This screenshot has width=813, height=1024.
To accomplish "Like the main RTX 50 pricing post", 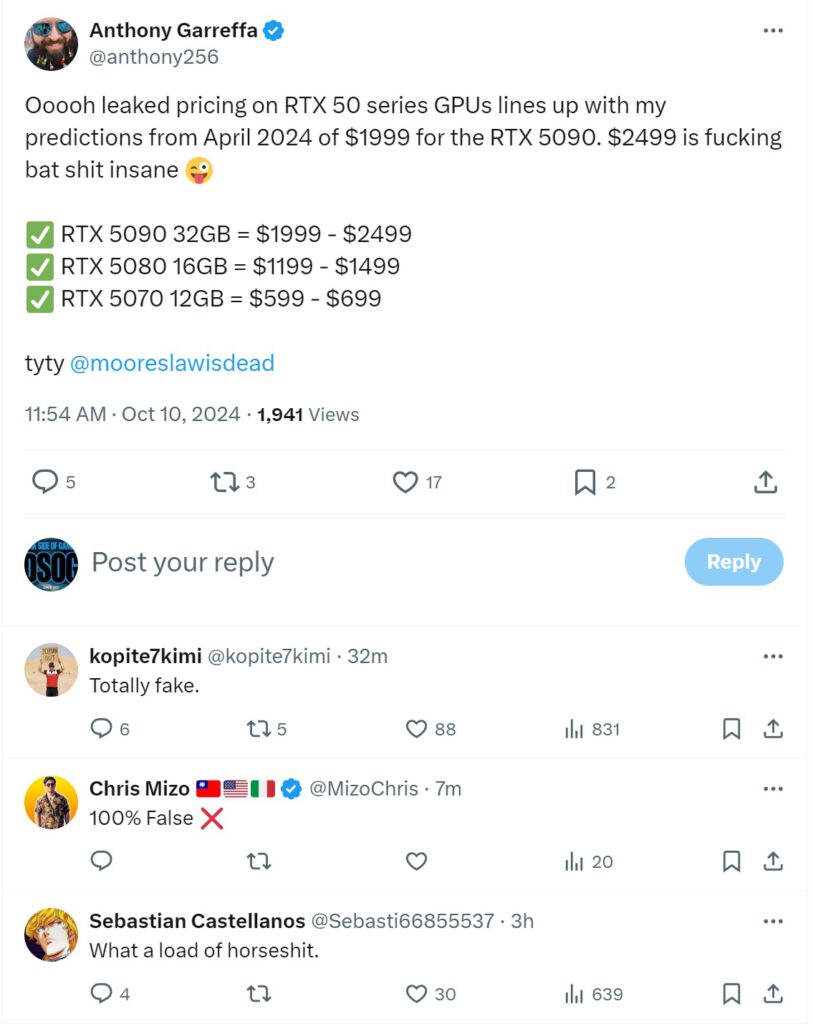I will [405, 483].
